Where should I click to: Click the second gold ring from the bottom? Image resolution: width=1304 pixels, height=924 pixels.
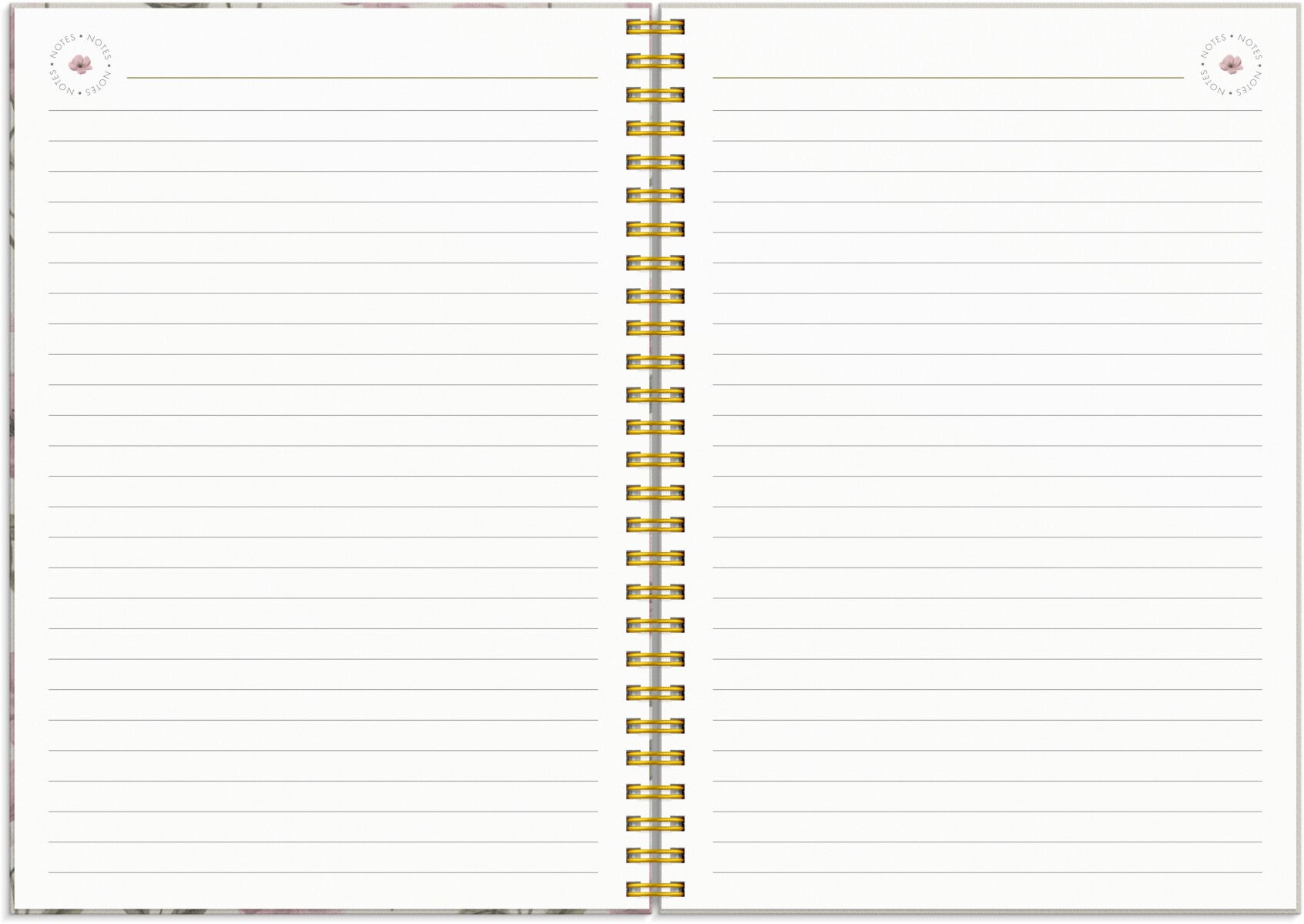(655, 855)
